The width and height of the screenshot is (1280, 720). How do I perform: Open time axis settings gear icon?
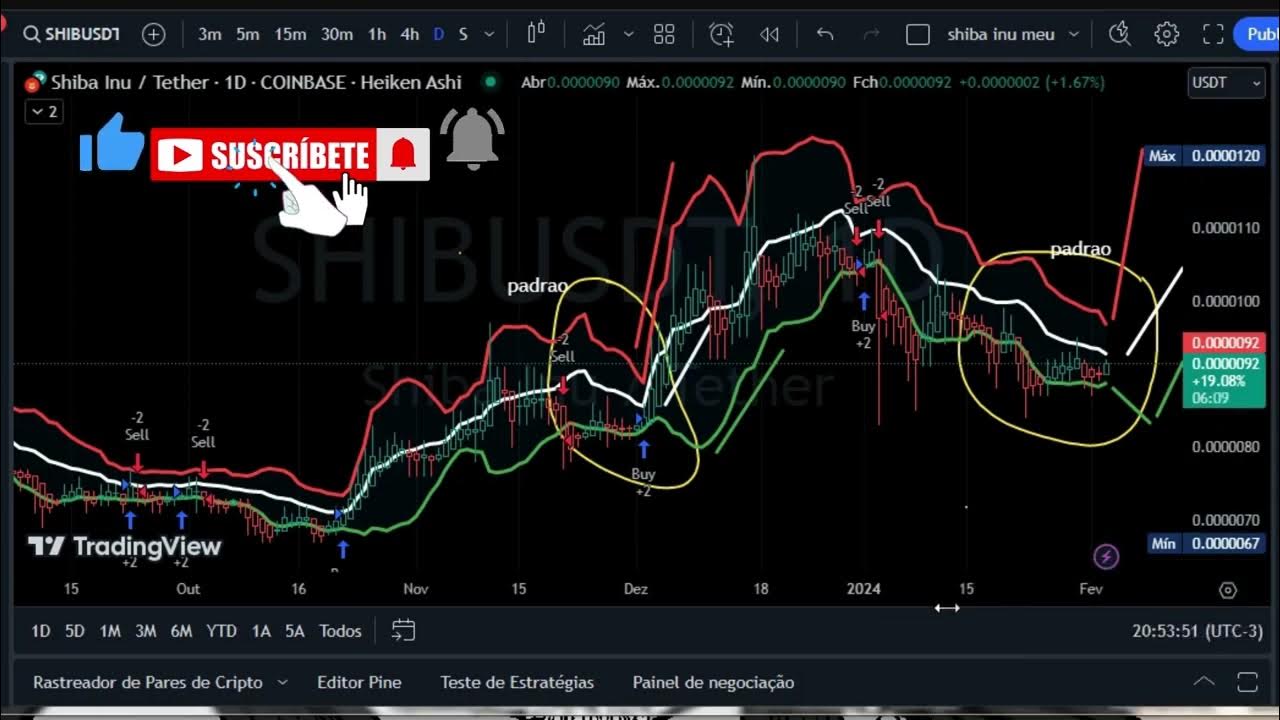tap(1228, 590)
